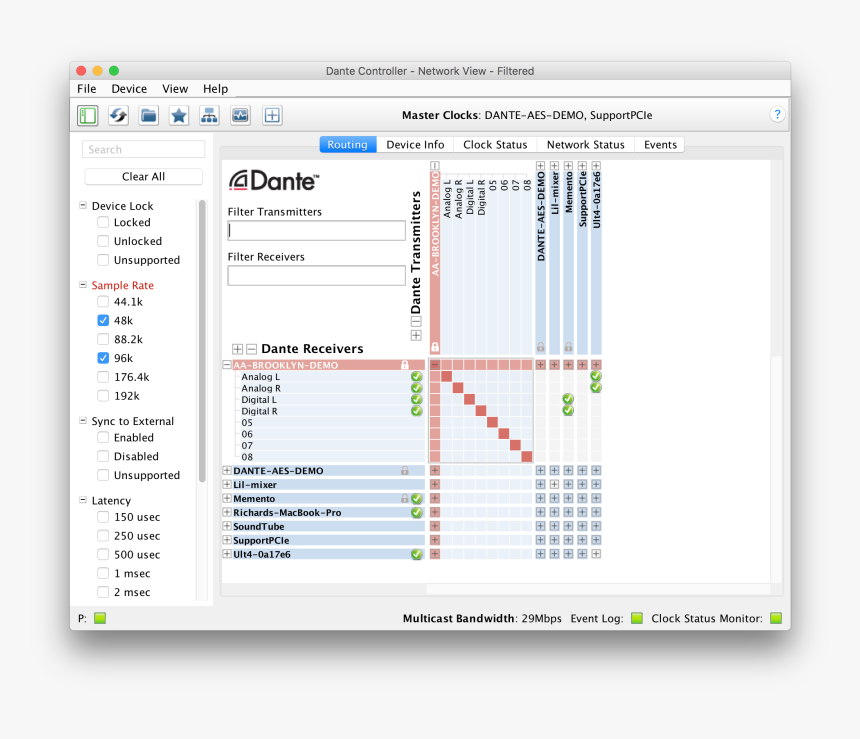Expand all Dante Receivers with plus

pyautogui.click(x=237, y=349)
